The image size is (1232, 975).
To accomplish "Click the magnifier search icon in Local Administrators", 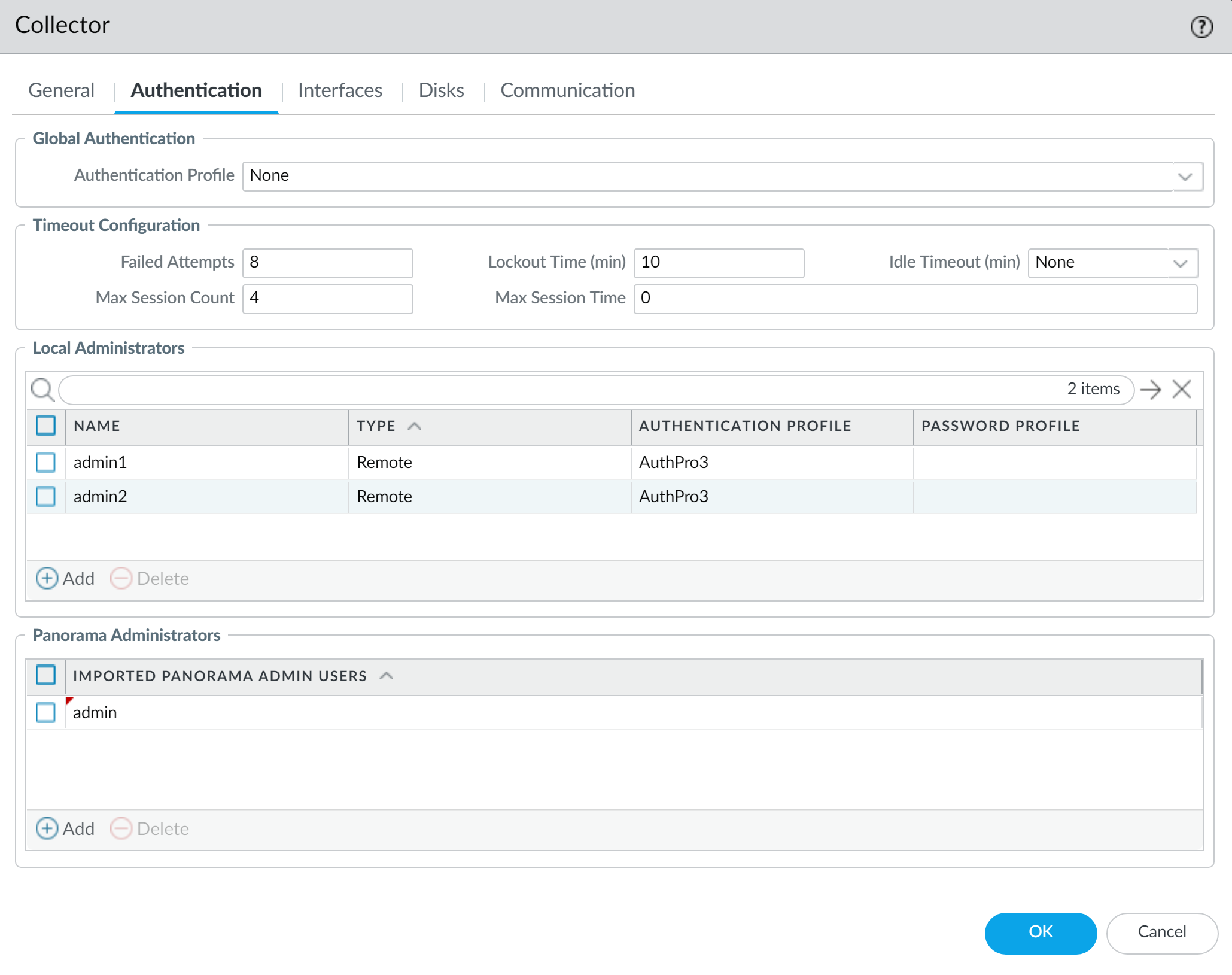I will coord(42,390).
